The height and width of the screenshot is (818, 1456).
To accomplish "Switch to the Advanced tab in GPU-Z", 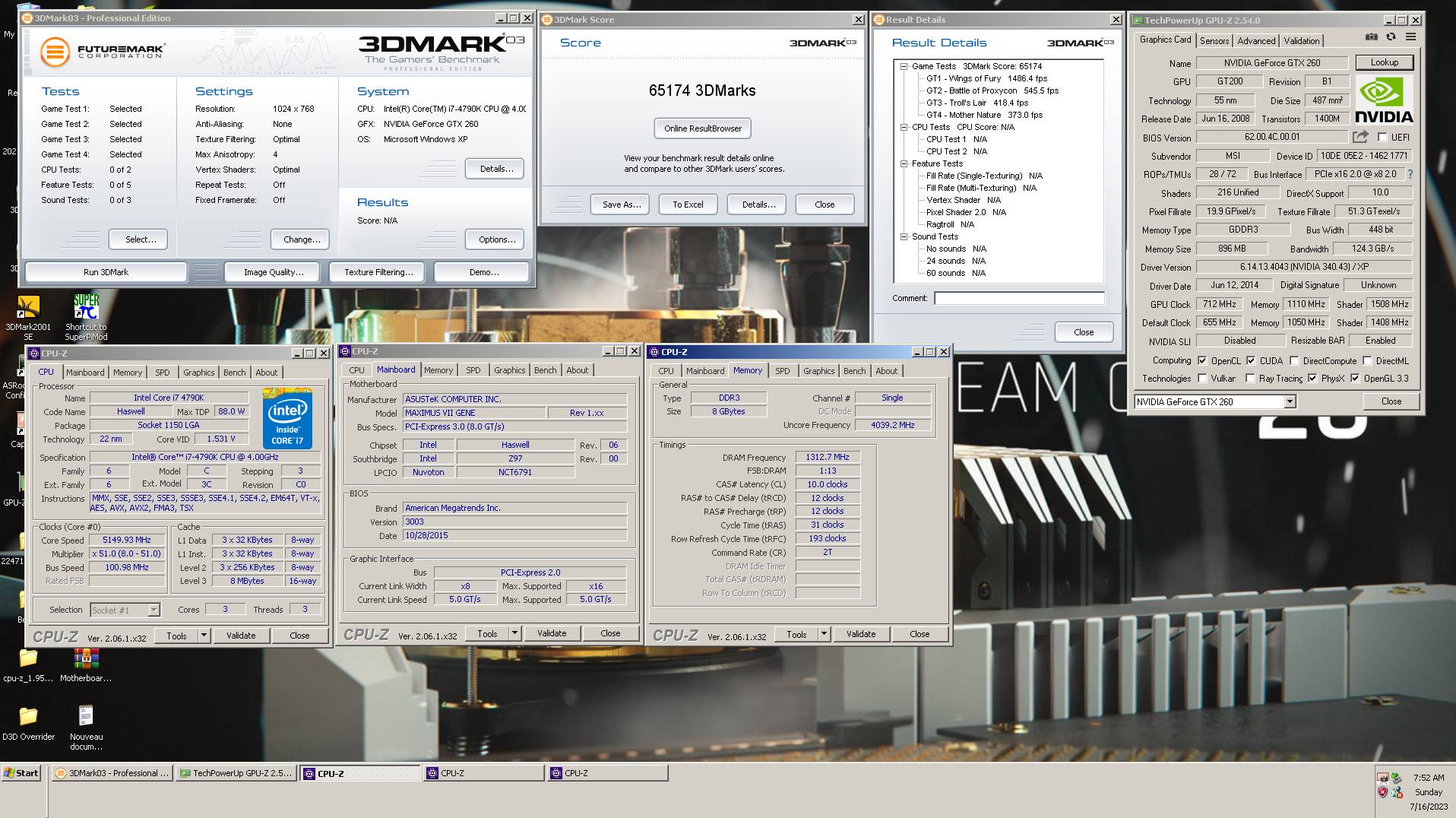I will pyautogui.click(x=1256, y=41).
